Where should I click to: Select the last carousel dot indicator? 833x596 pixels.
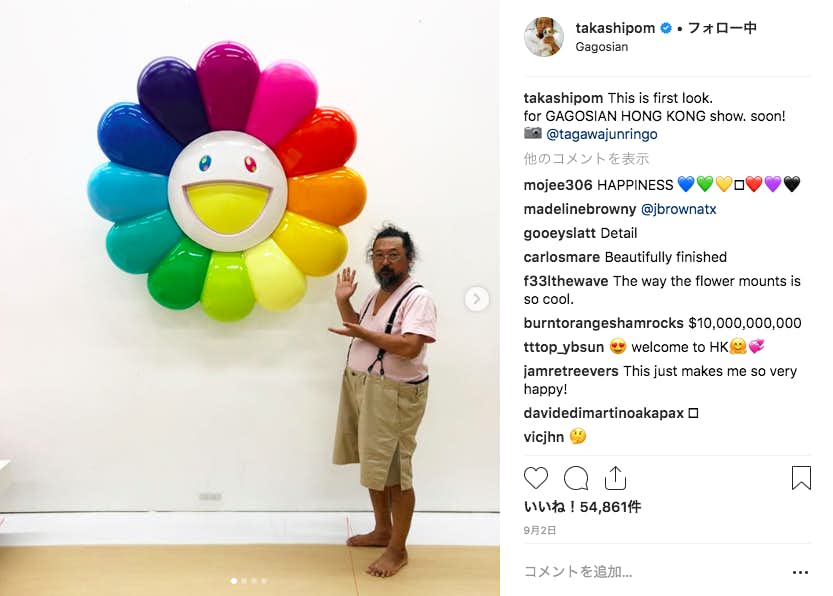coord(264,581)
